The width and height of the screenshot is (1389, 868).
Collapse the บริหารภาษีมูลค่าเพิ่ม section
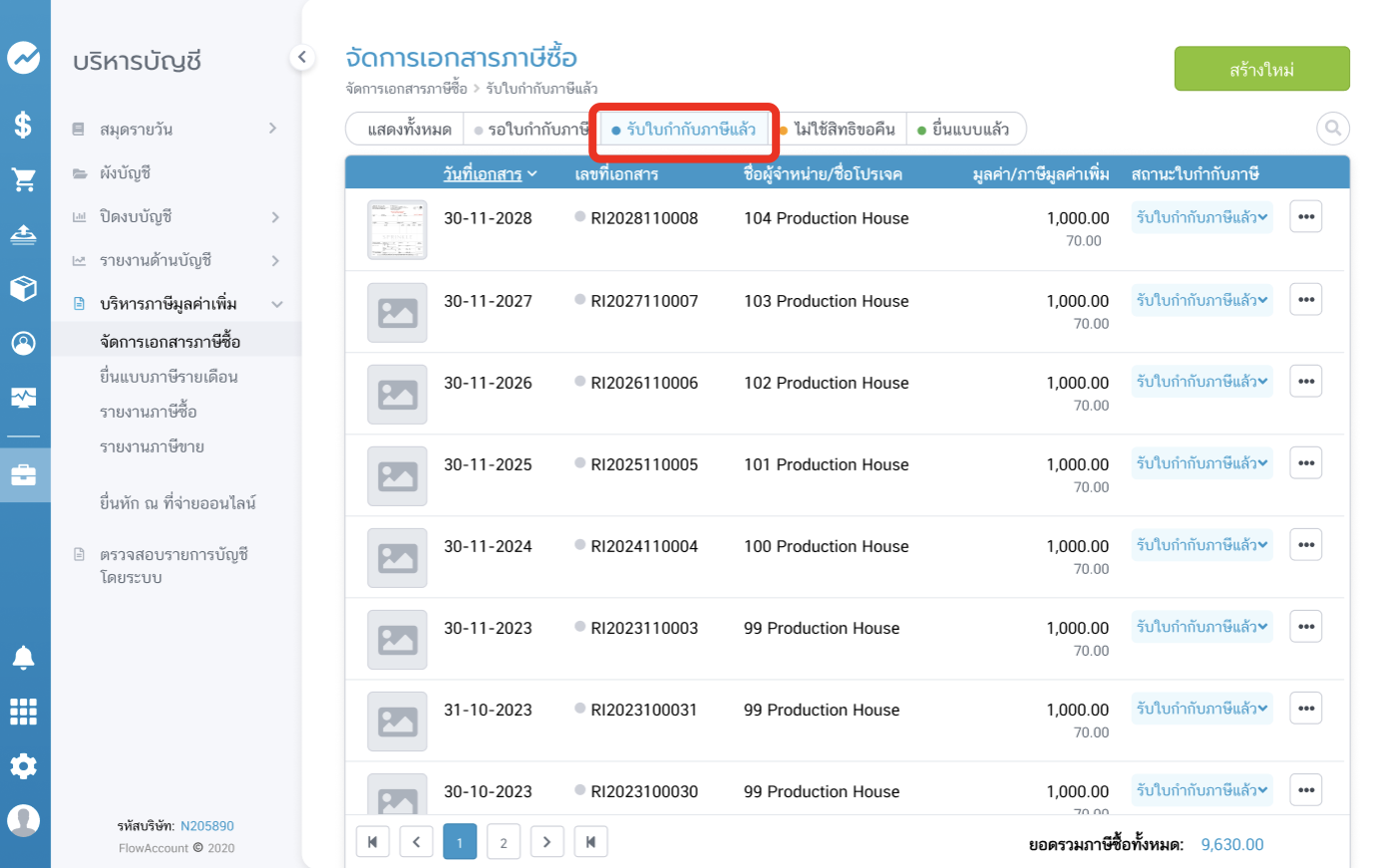(277, 304)
